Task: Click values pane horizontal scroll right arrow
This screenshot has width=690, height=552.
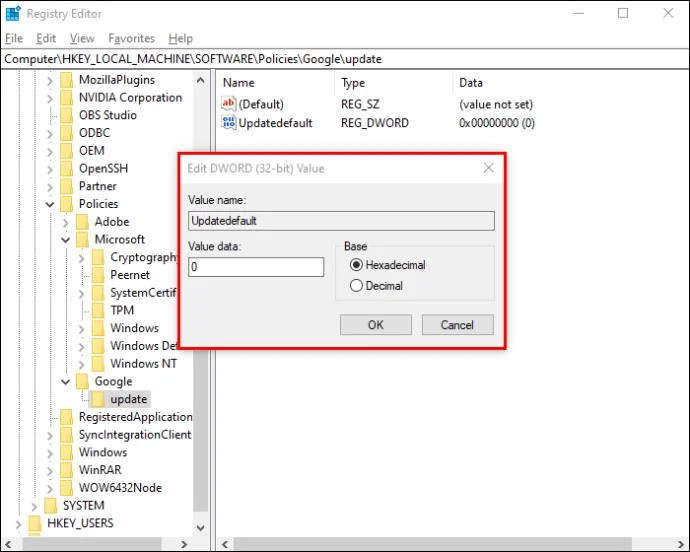Action: pos(680,545)
